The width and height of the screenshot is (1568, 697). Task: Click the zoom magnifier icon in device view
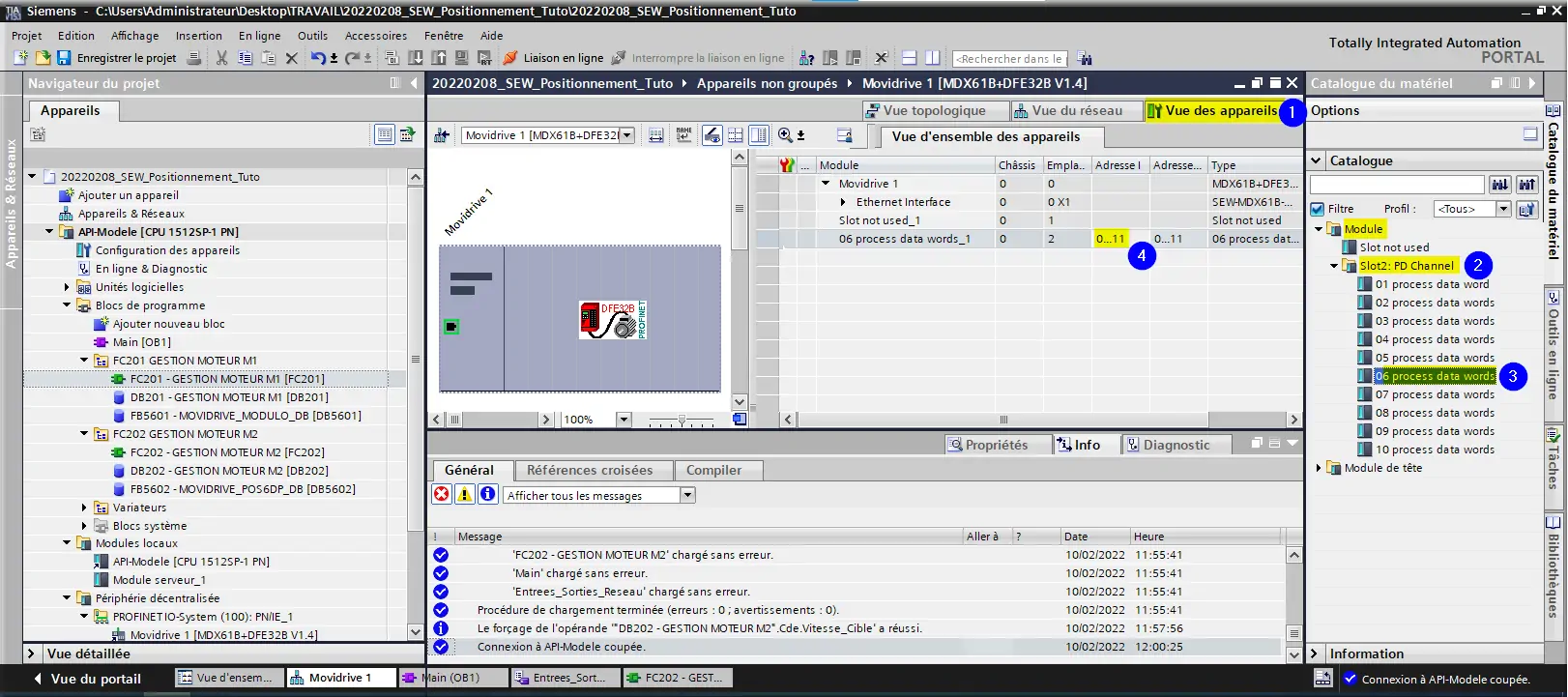786,135
